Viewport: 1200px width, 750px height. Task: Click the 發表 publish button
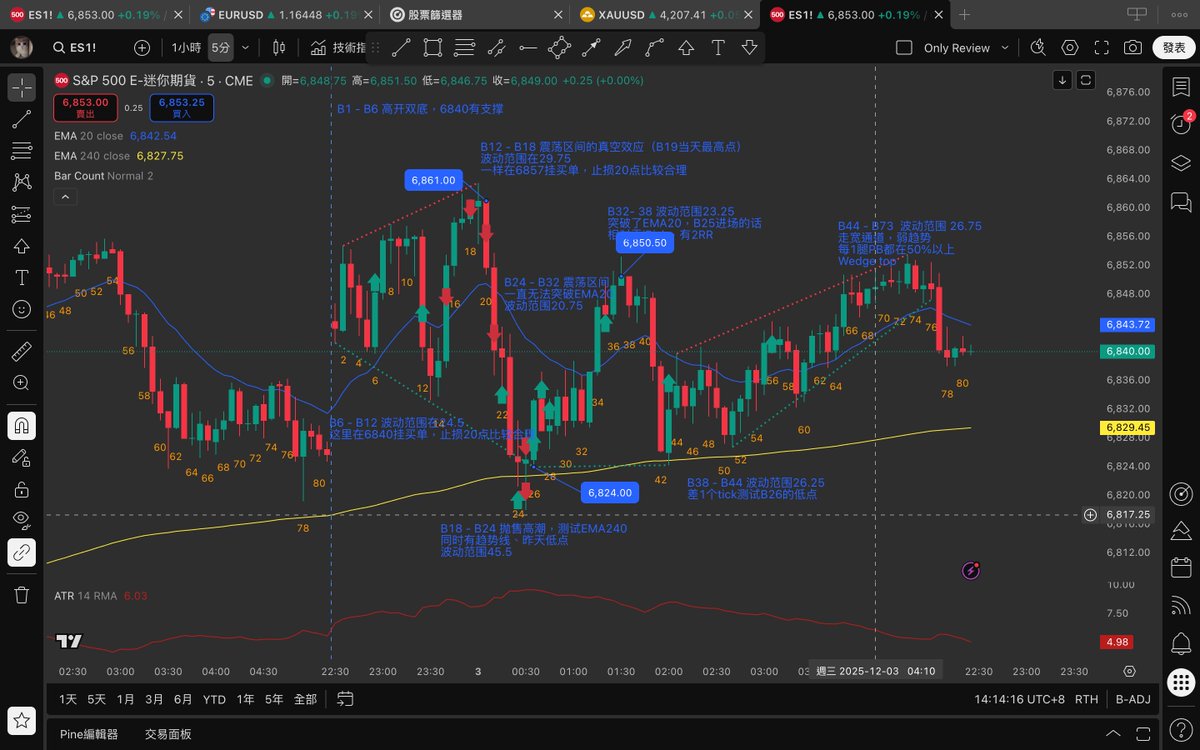point(1172,48)
